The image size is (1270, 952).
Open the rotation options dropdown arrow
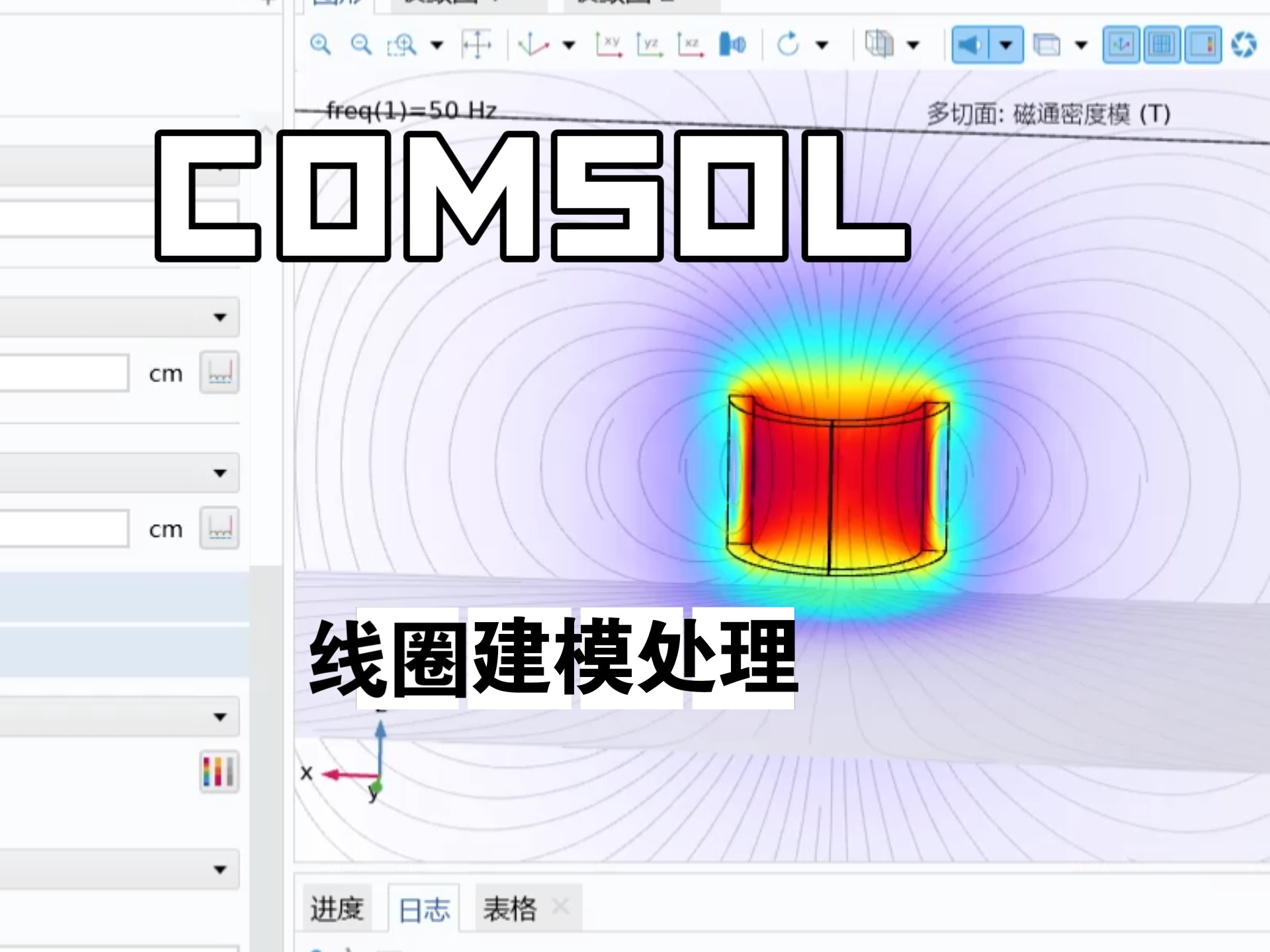click(822, 45)
